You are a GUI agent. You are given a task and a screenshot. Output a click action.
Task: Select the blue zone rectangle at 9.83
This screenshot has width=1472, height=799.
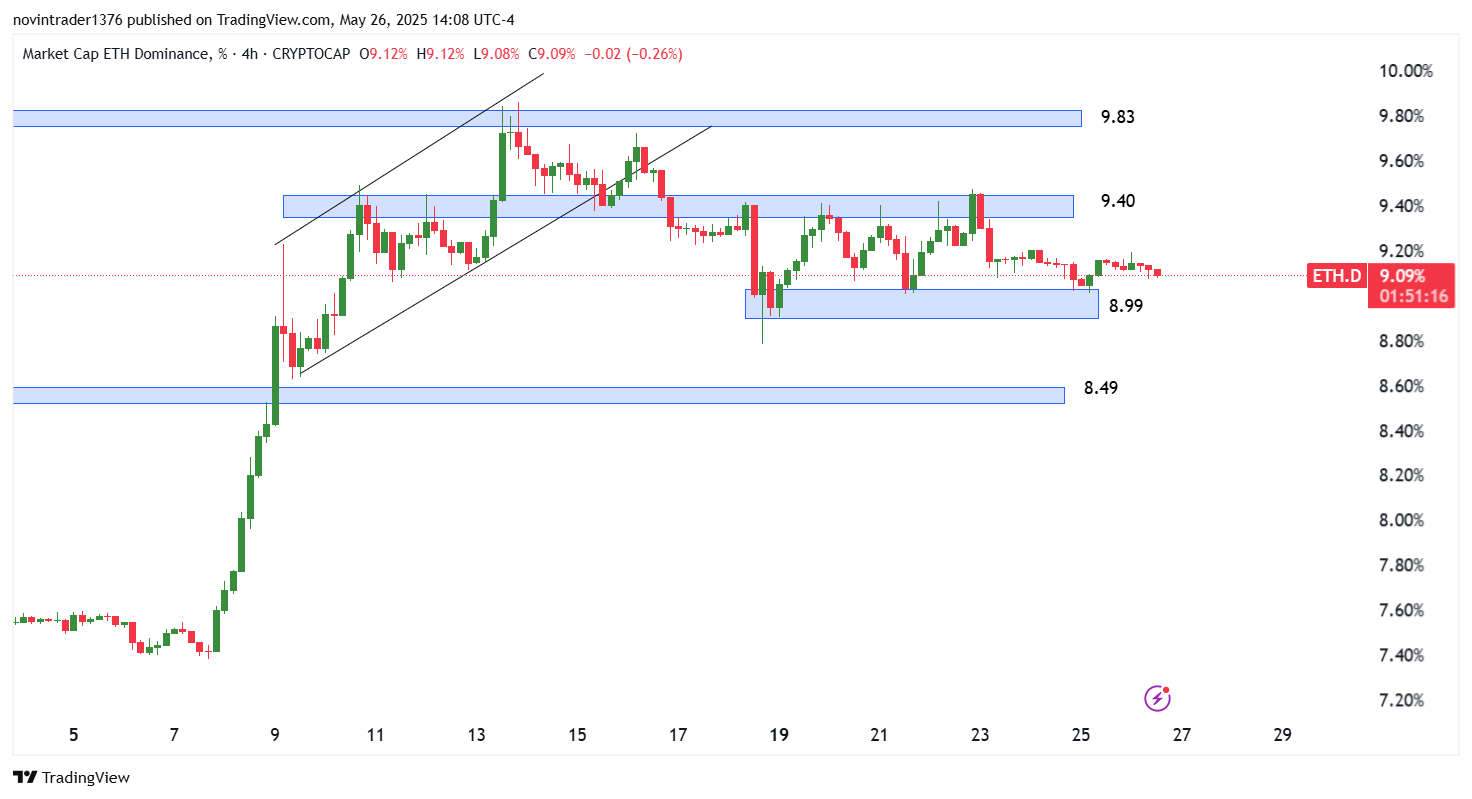coord(547,118)
